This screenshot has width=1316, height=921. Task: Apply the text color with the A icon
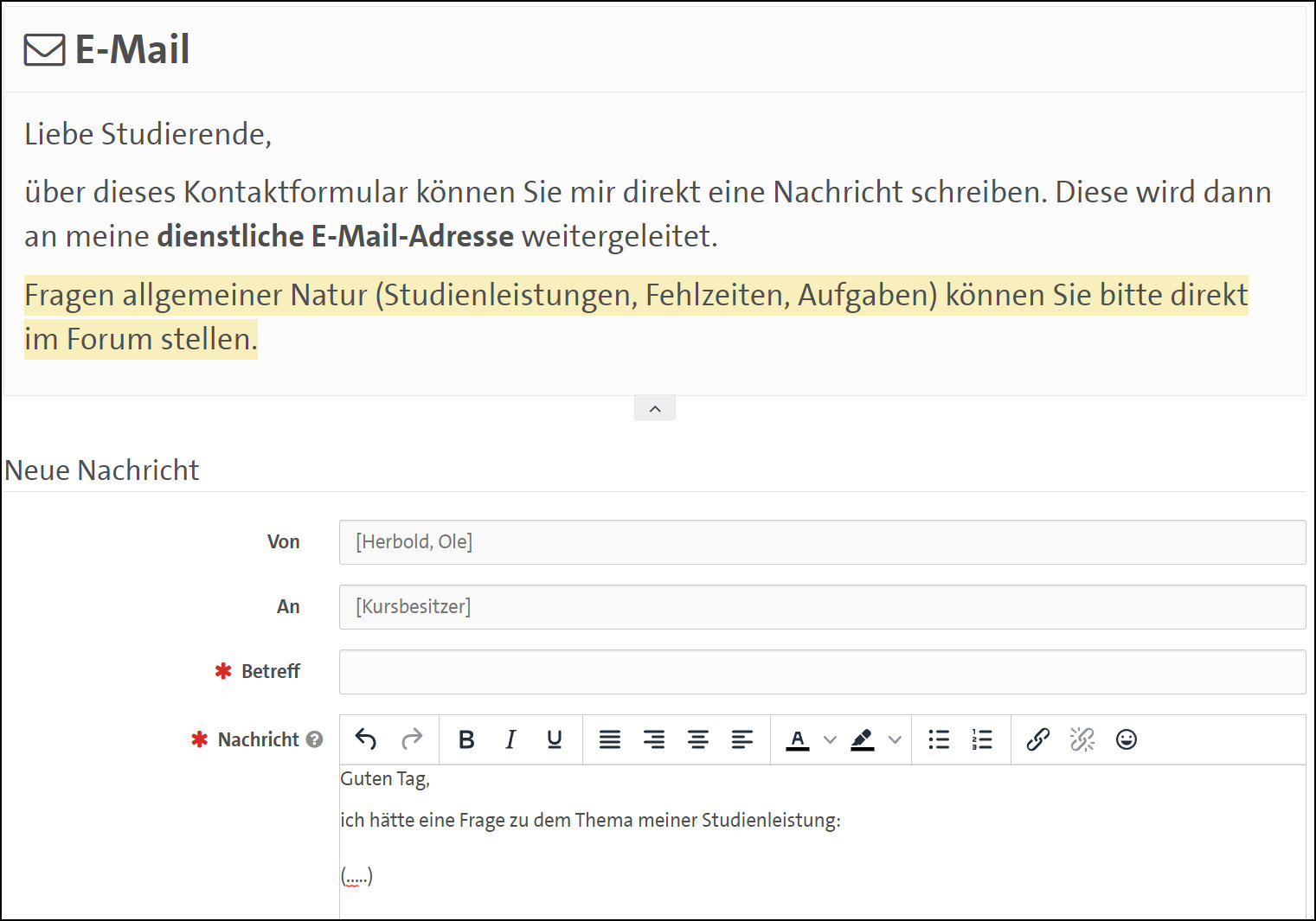pyautogui.click(x=798, y=739)
